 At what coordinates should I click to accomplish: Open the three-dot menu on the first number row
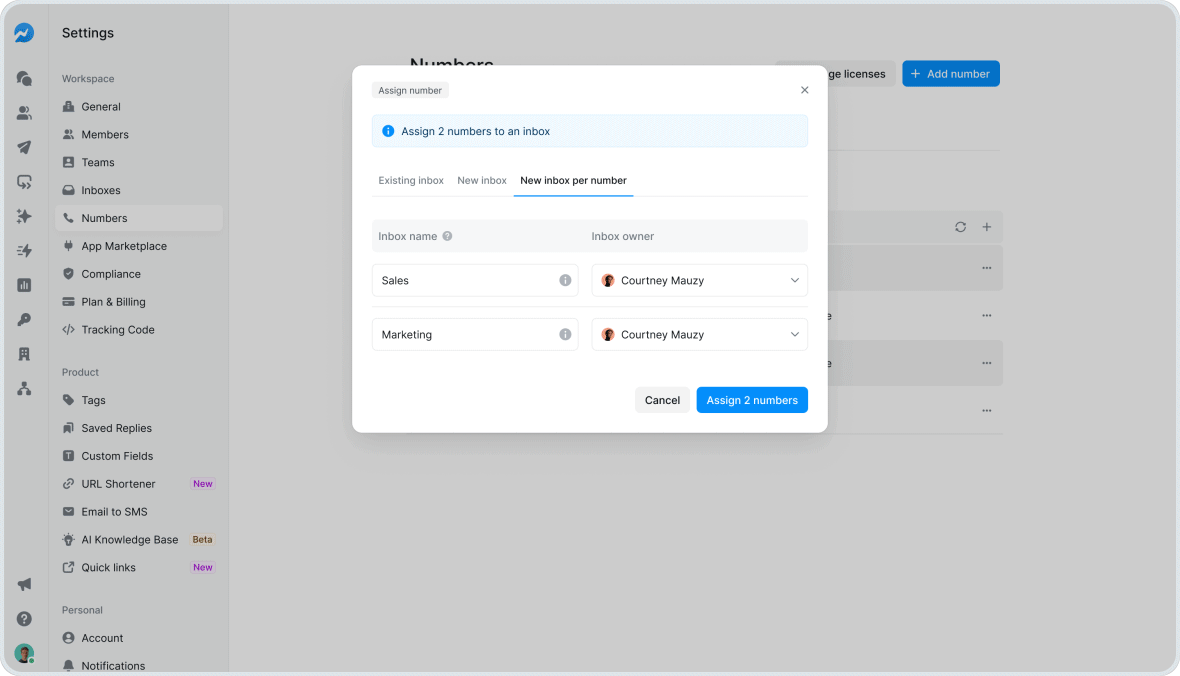987,268
